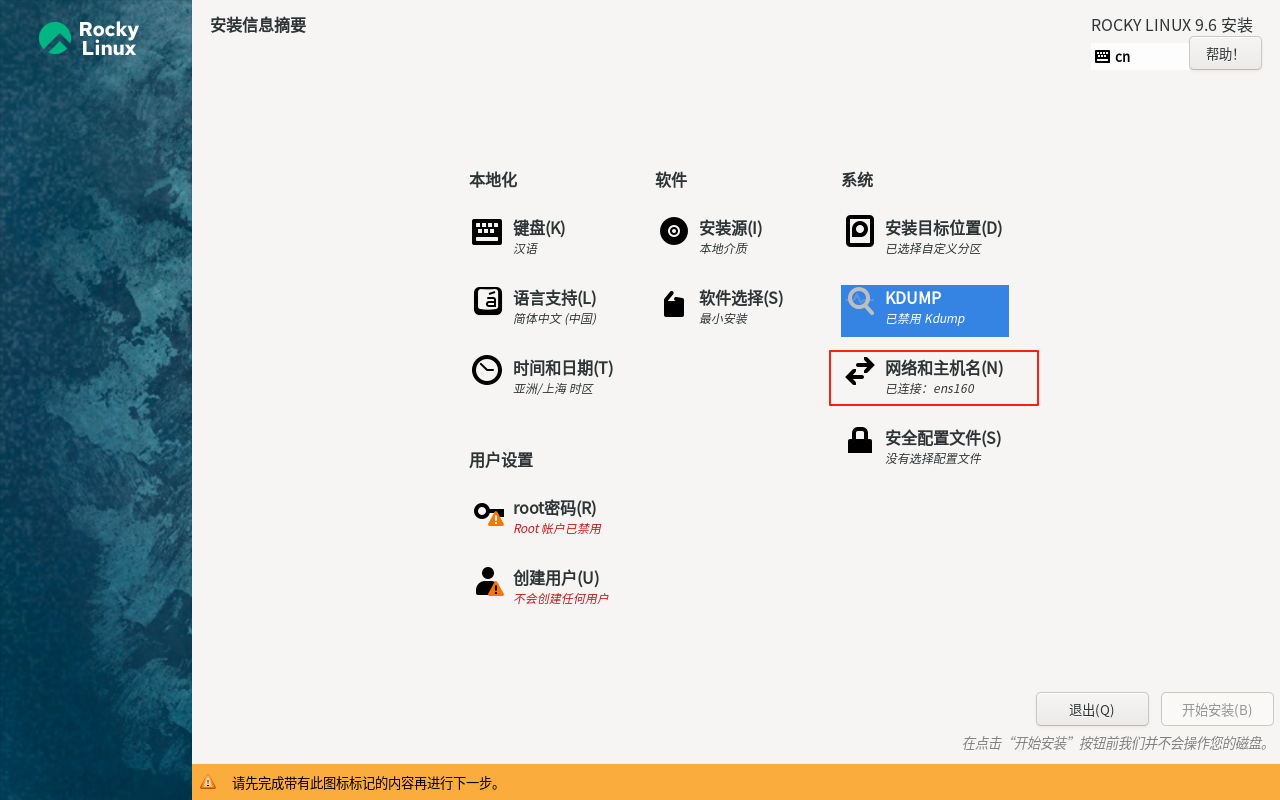
Task: Click the create user person icon
Action: point(489,582)
